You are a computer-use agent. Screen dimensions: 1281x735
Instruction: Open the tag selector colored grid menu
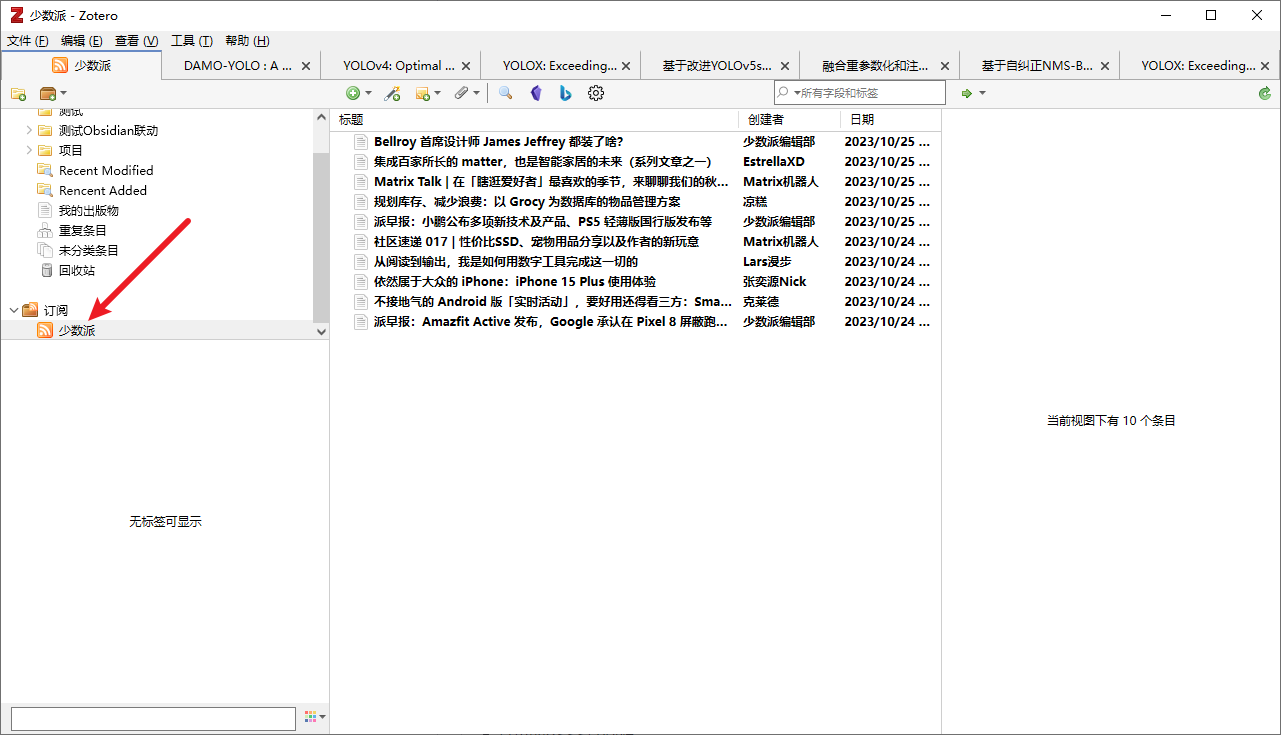[x=315, y=717]
